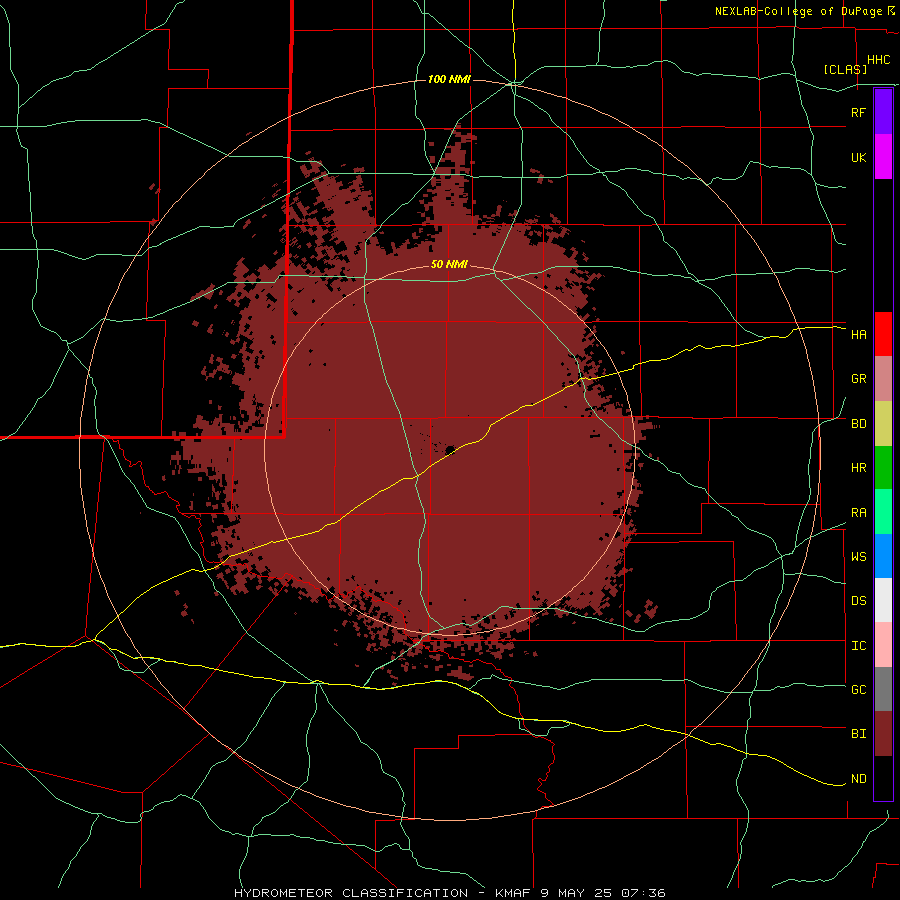Select the WS blue legend swatch
Screen dimensions: 900x900
point(883,556)
